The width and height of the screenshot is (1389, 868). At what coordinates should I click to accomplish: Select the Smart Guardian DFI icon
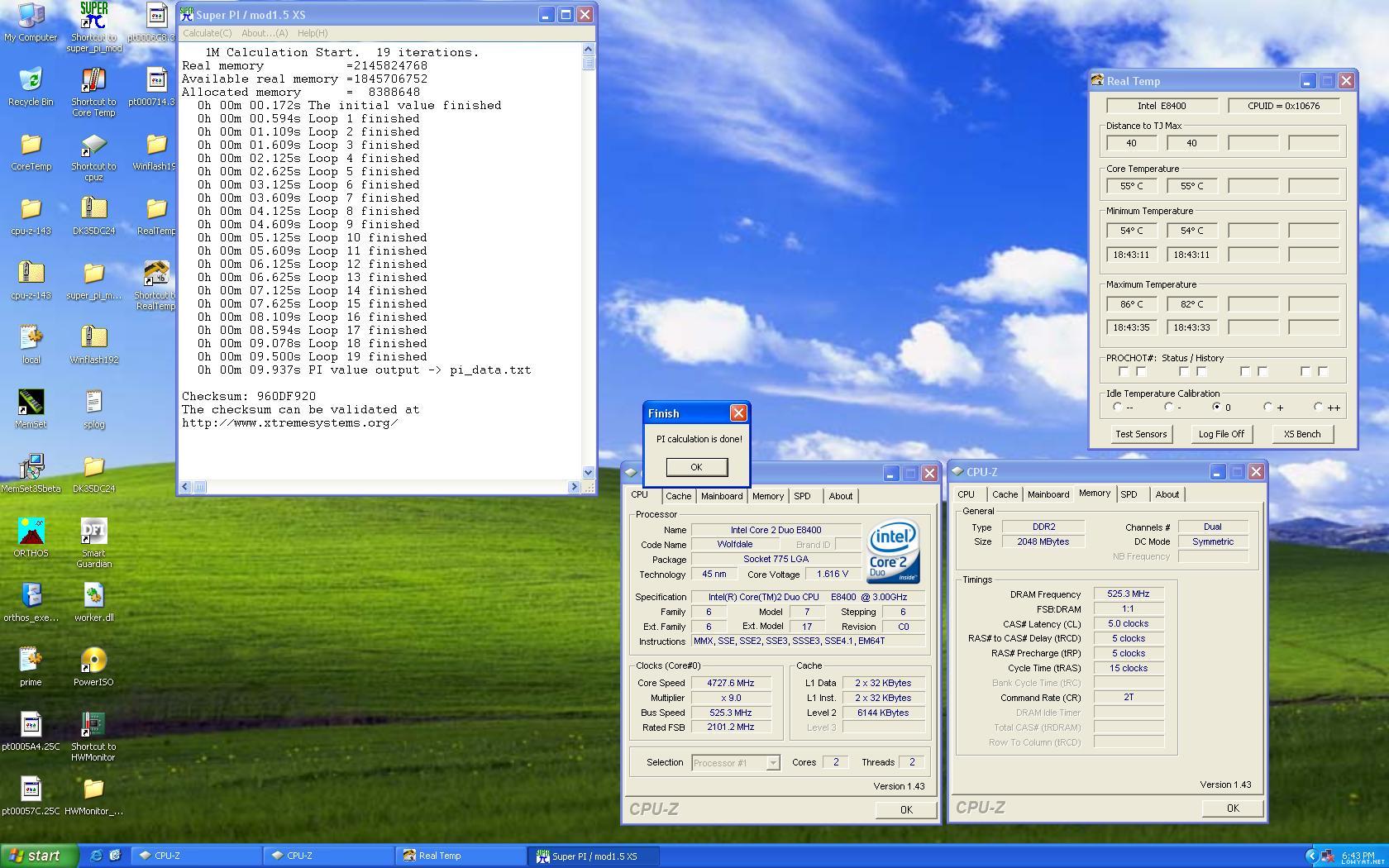point(93,543)
